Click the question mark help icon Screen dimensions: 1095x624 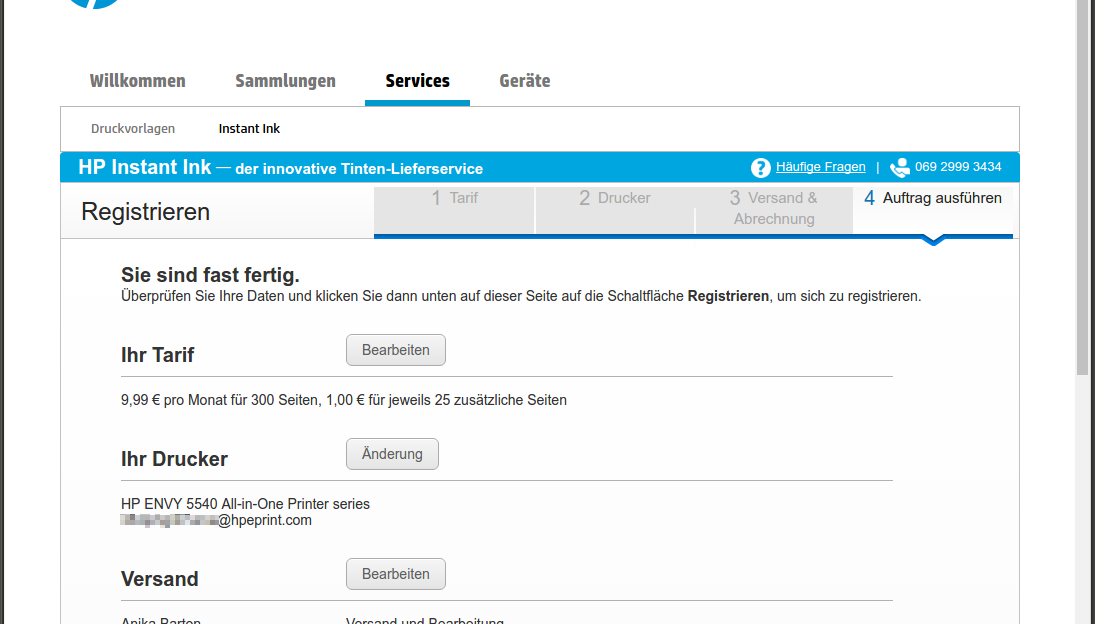coord(760,168)
